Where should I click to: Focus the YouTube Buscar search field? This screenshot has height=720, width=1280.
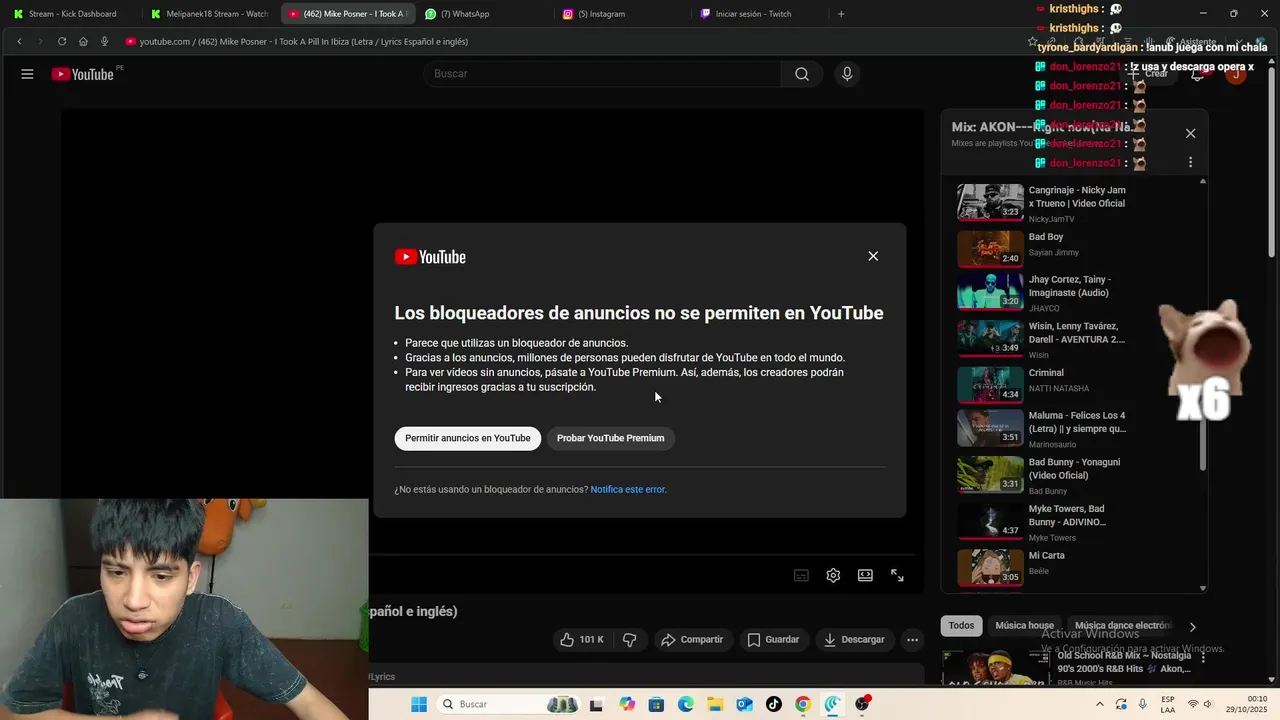(604, 74)
